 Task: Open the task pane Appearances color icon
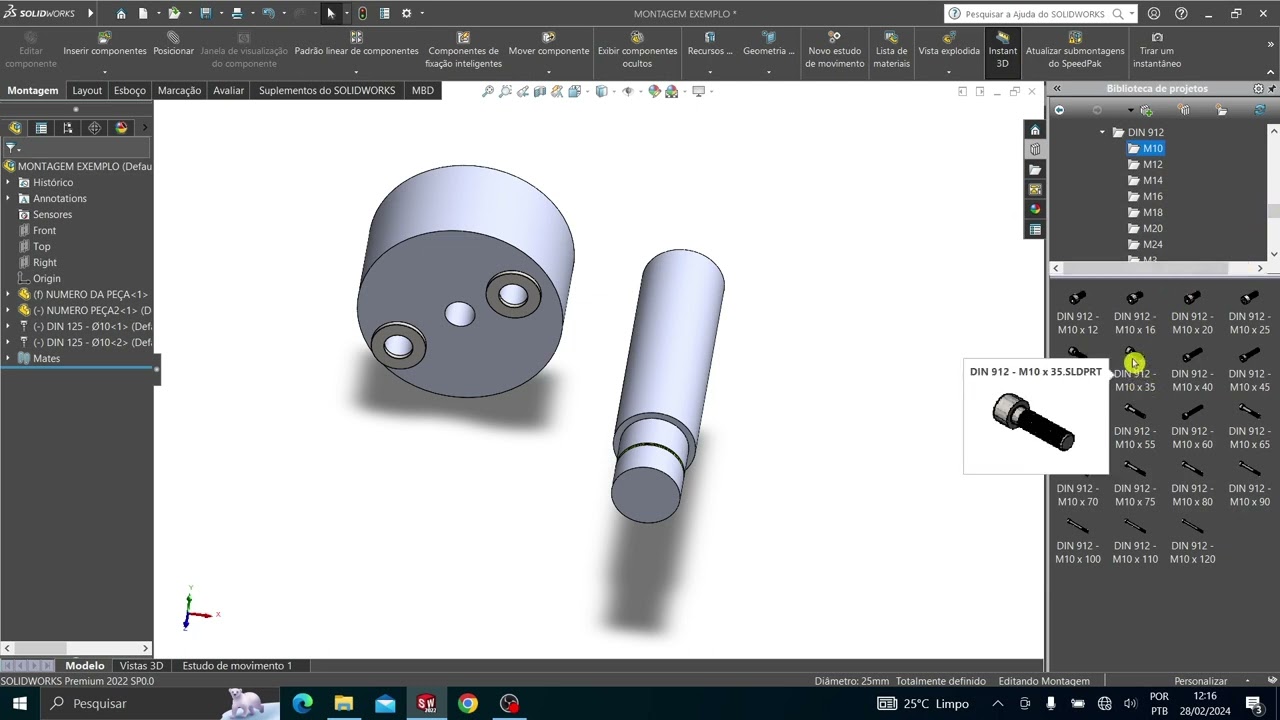[x=1035, y=209]
